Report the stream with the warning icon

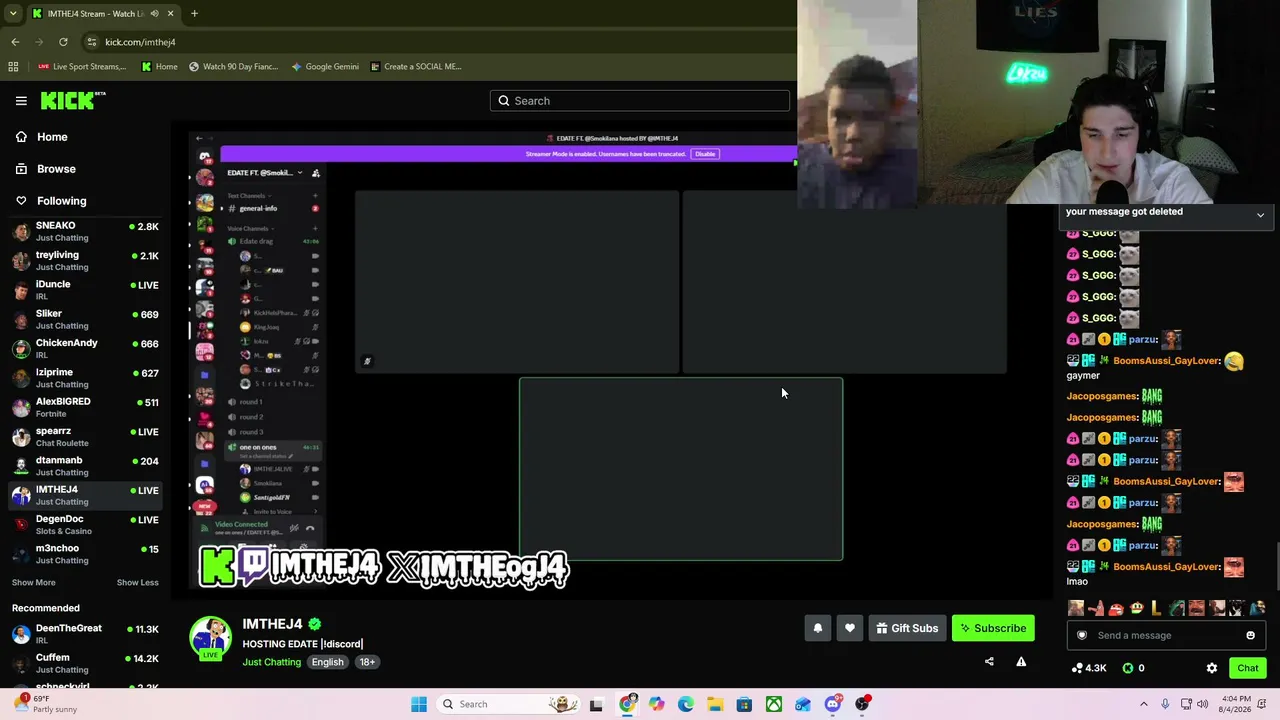[1021, 661]
